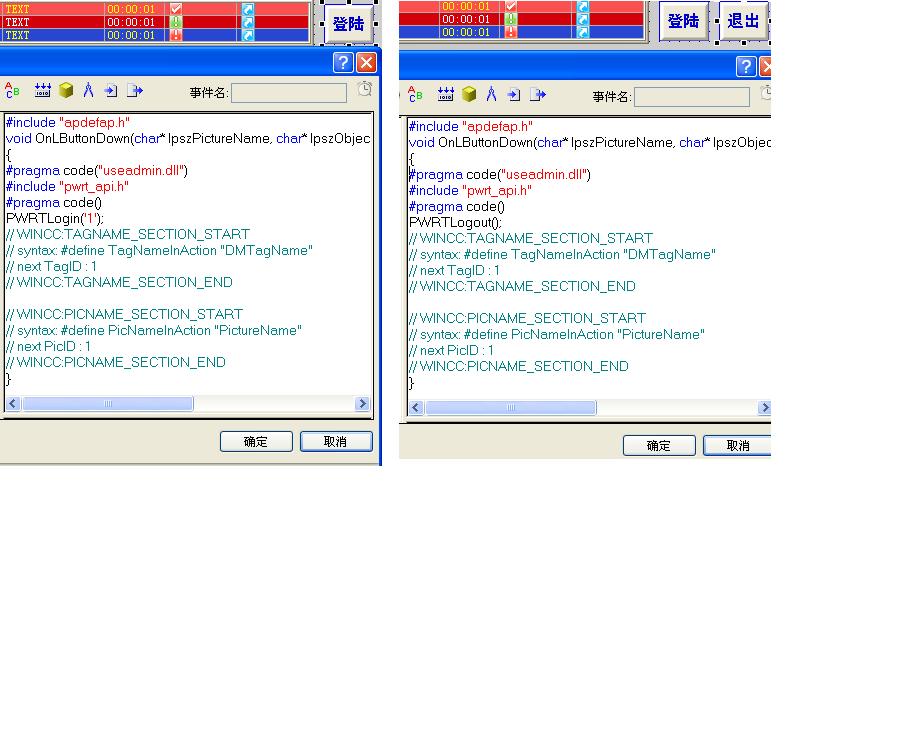920x752 pixels.
Task: Click the compass tool icon in left editor
Action: (x=89, y=90)
